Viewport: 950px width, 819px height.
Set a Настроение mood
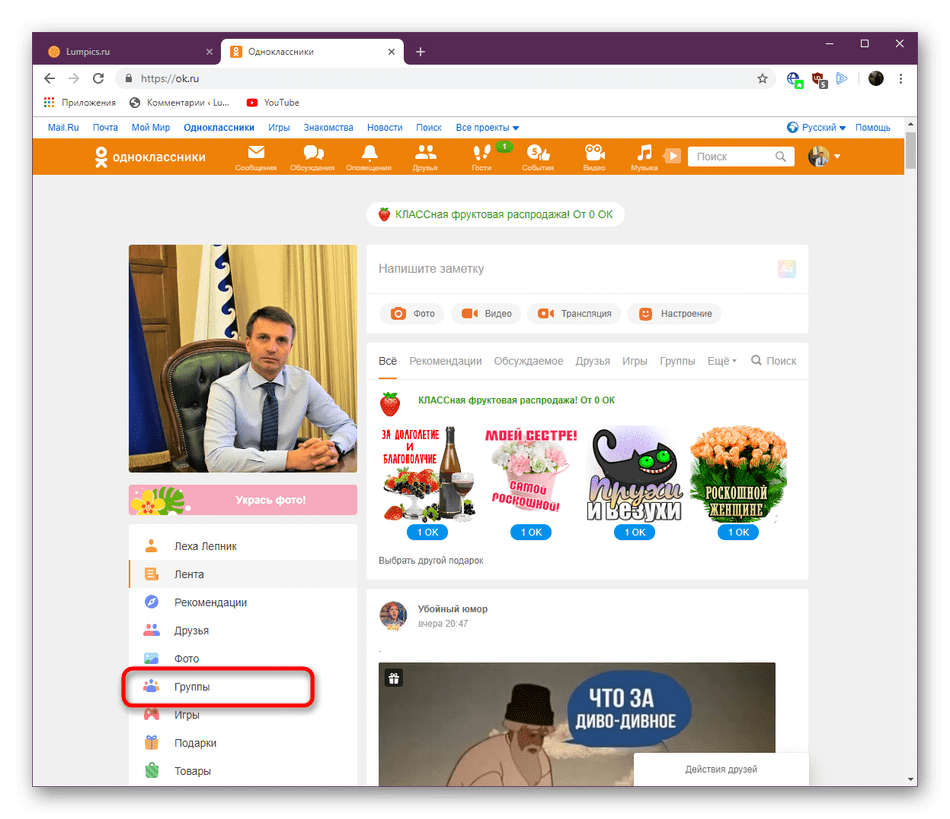pos(674,313)
